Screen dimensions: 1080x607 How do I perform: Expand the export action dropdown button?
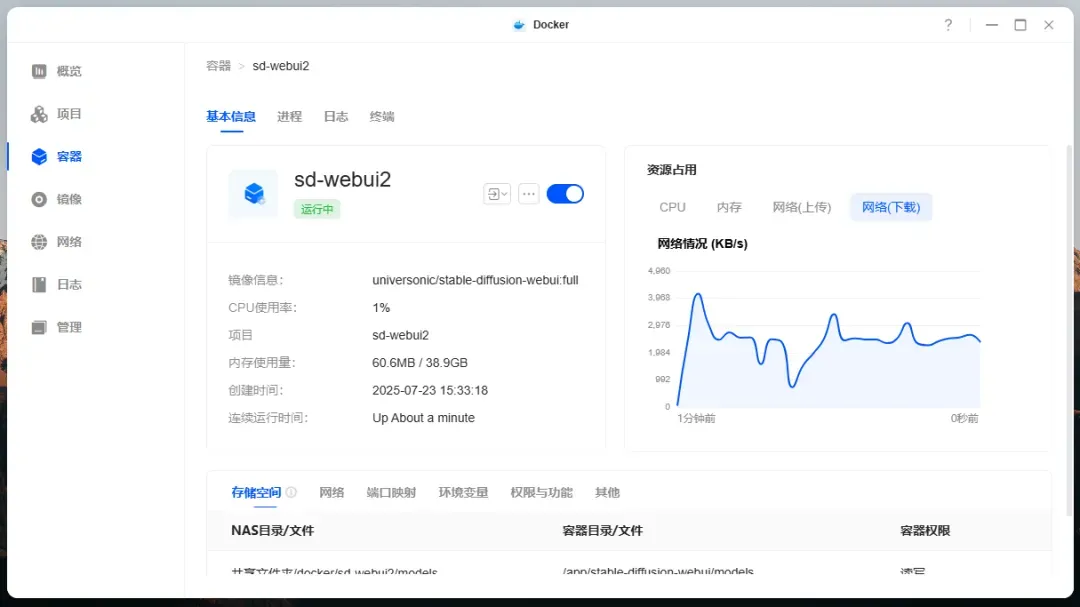(497, 194)
